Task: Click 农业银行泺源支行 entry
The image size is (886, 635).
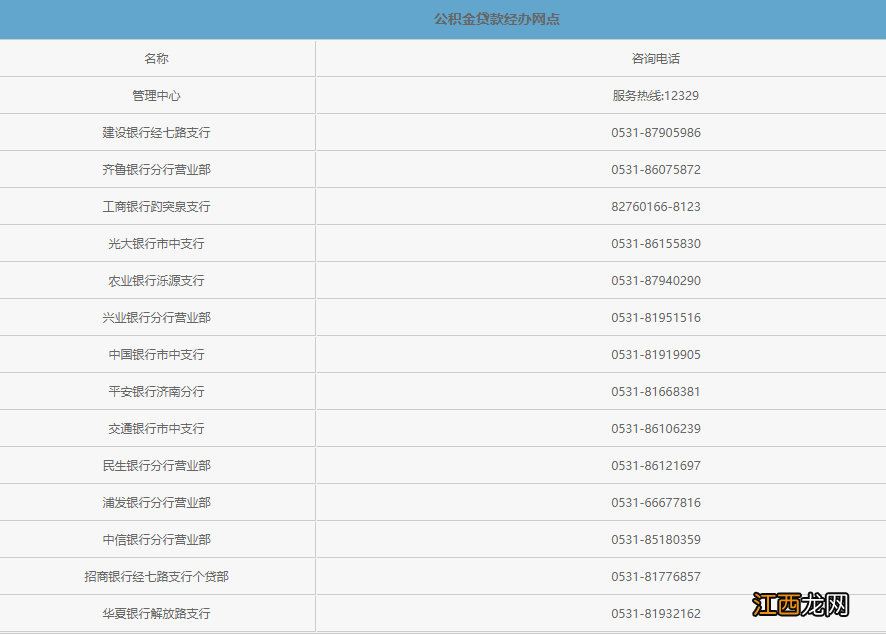Action: [x=157, y=280]
